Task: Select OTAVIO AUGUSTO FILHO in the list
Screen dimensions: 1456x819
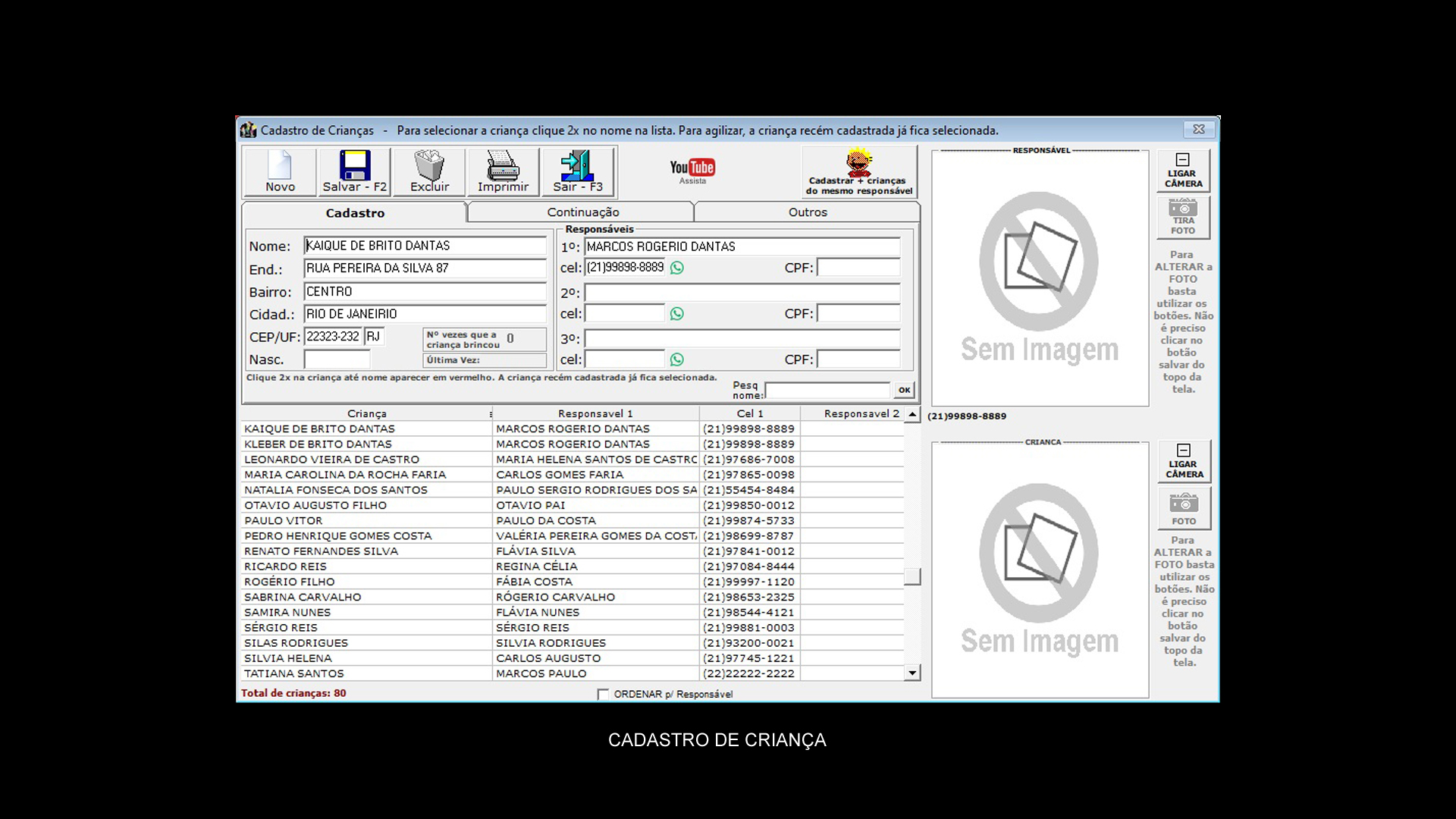Action: (315, 505)
